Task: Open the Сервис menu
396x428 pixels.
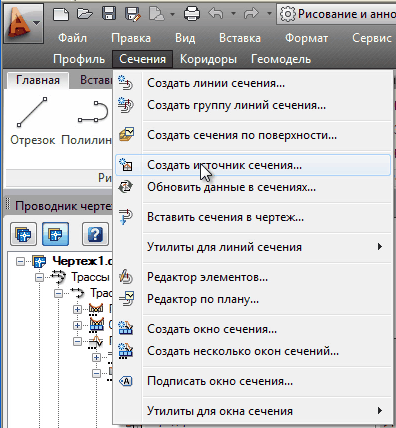Action: pos(372,38)
